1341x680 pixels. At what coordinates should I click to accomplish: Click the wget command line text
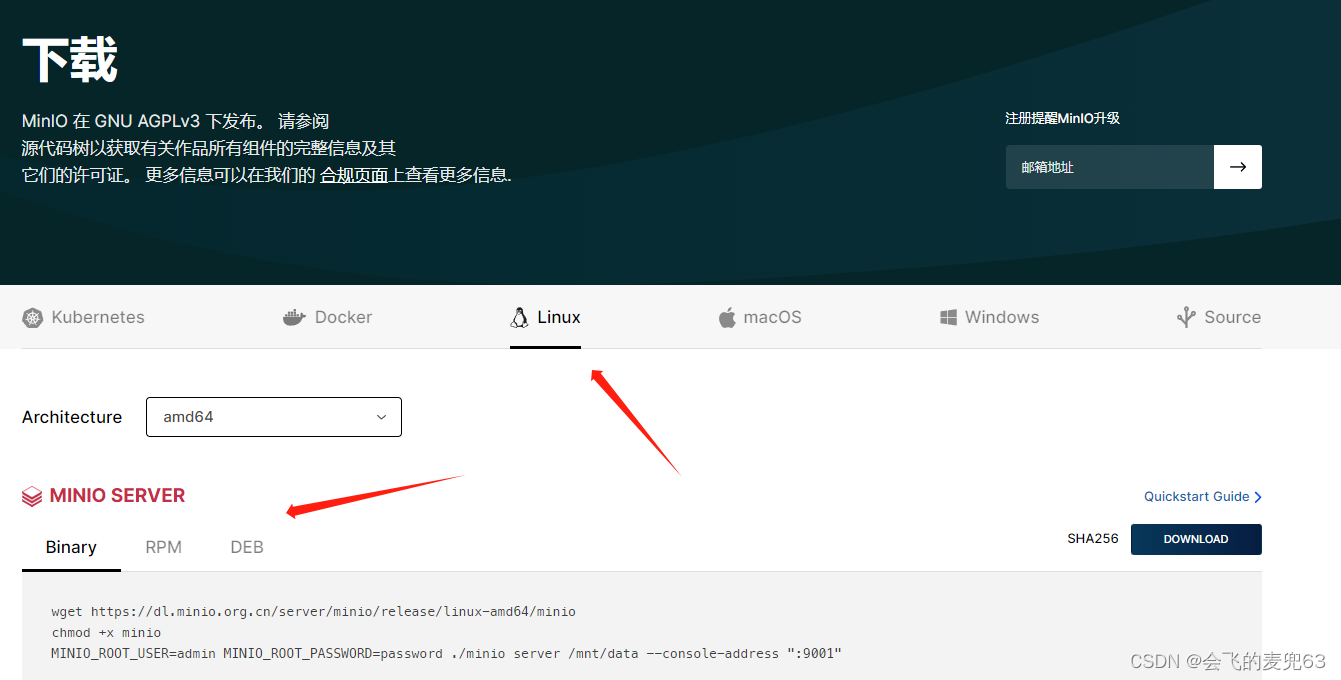pyautogui.click(x=314, y=611)
